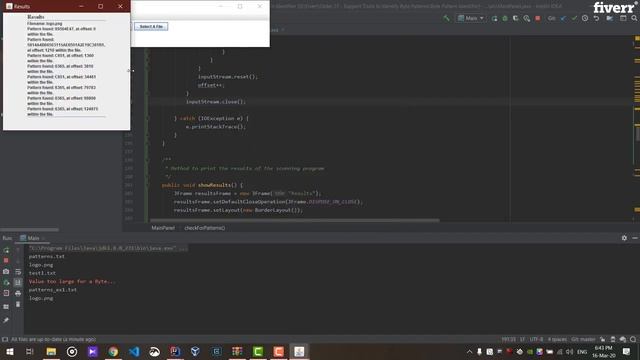Click the Java app icon on the taskbar
The image size is (640, 360).
(x=299, y=351)
